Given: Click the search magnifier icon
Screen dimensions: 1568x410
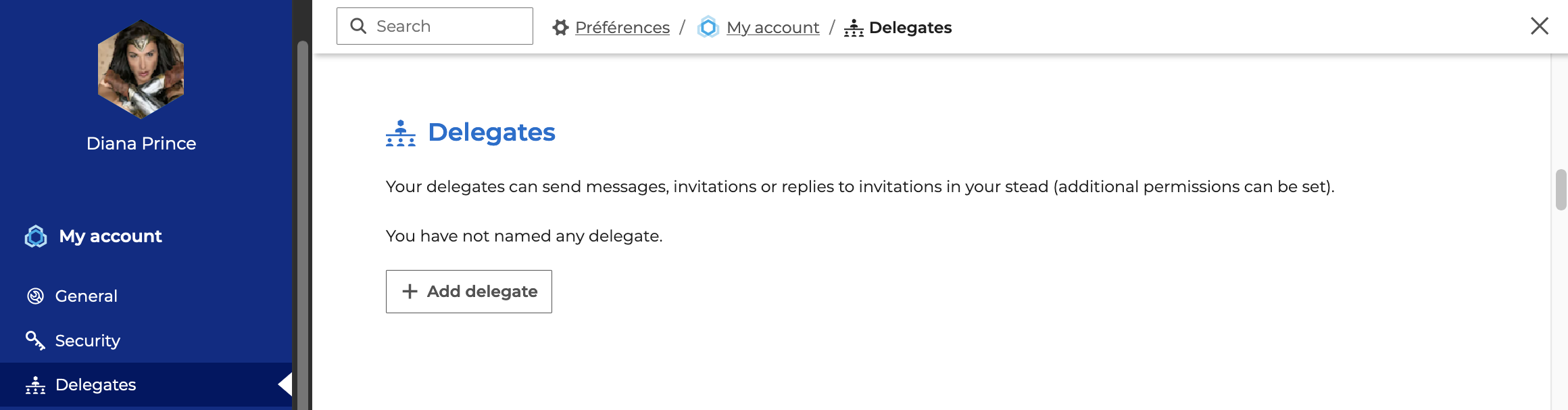Looking at the screenshot, I should click(358, 26).
